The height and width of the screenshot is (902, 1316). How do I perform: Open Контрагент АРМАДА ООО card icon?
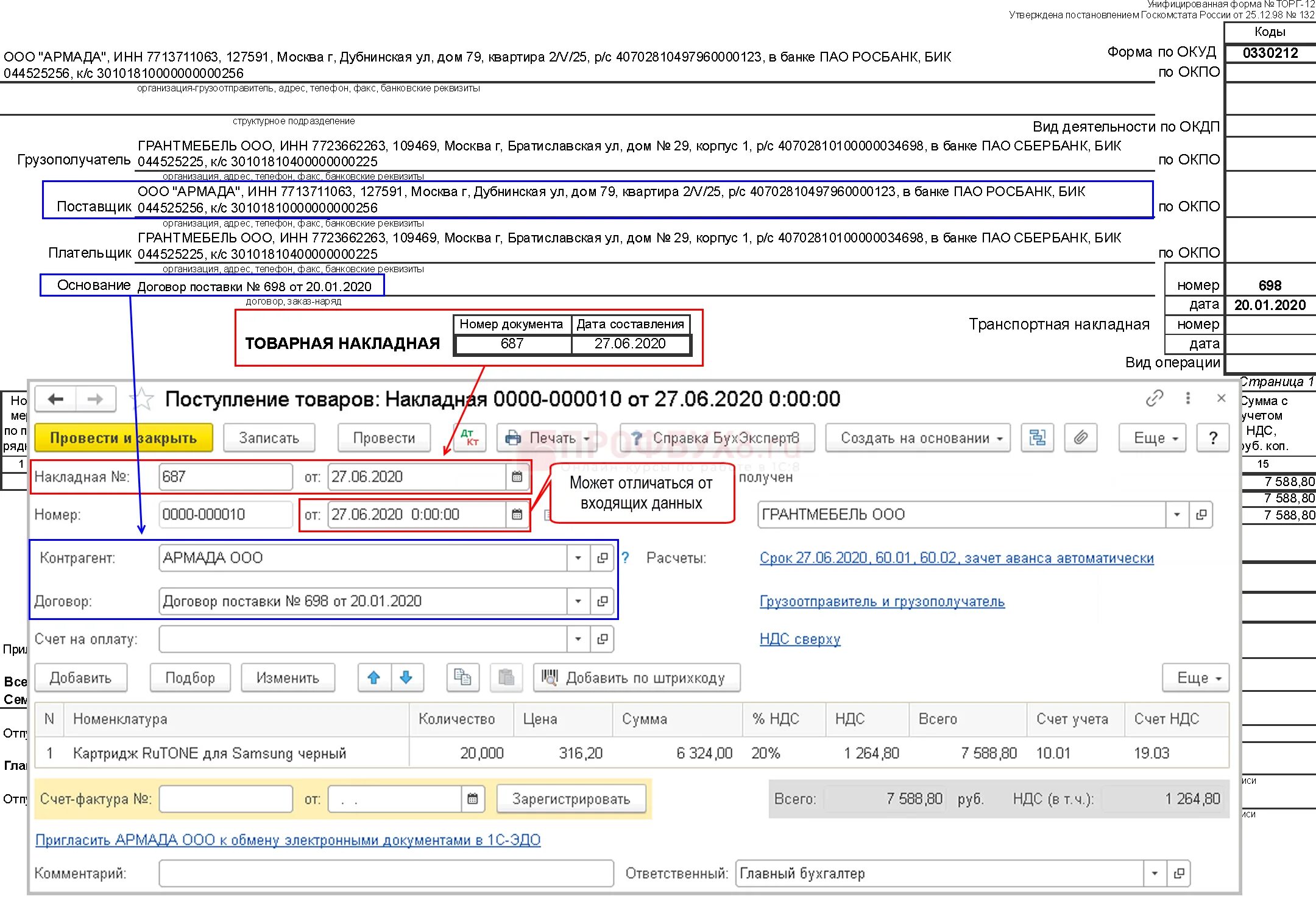[x=602, y=558]
